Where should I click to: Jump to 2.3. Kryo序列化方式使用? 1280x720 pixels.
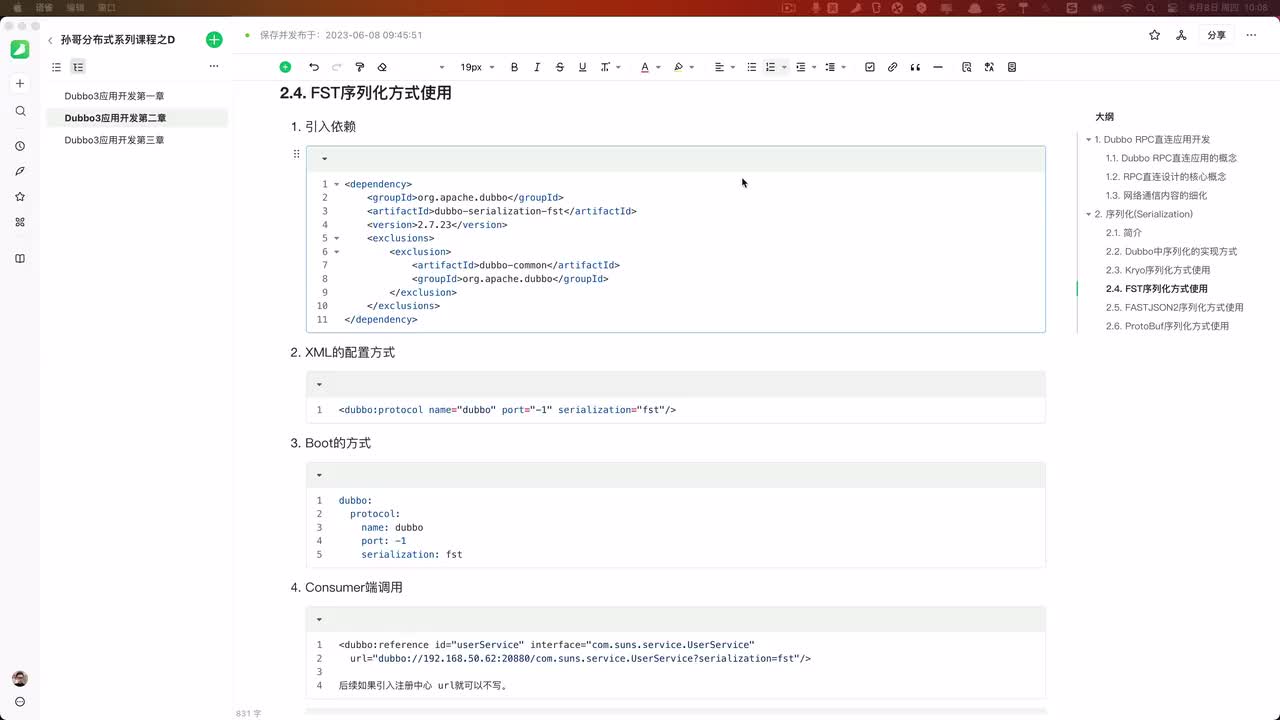click(x=1158, y=270)
